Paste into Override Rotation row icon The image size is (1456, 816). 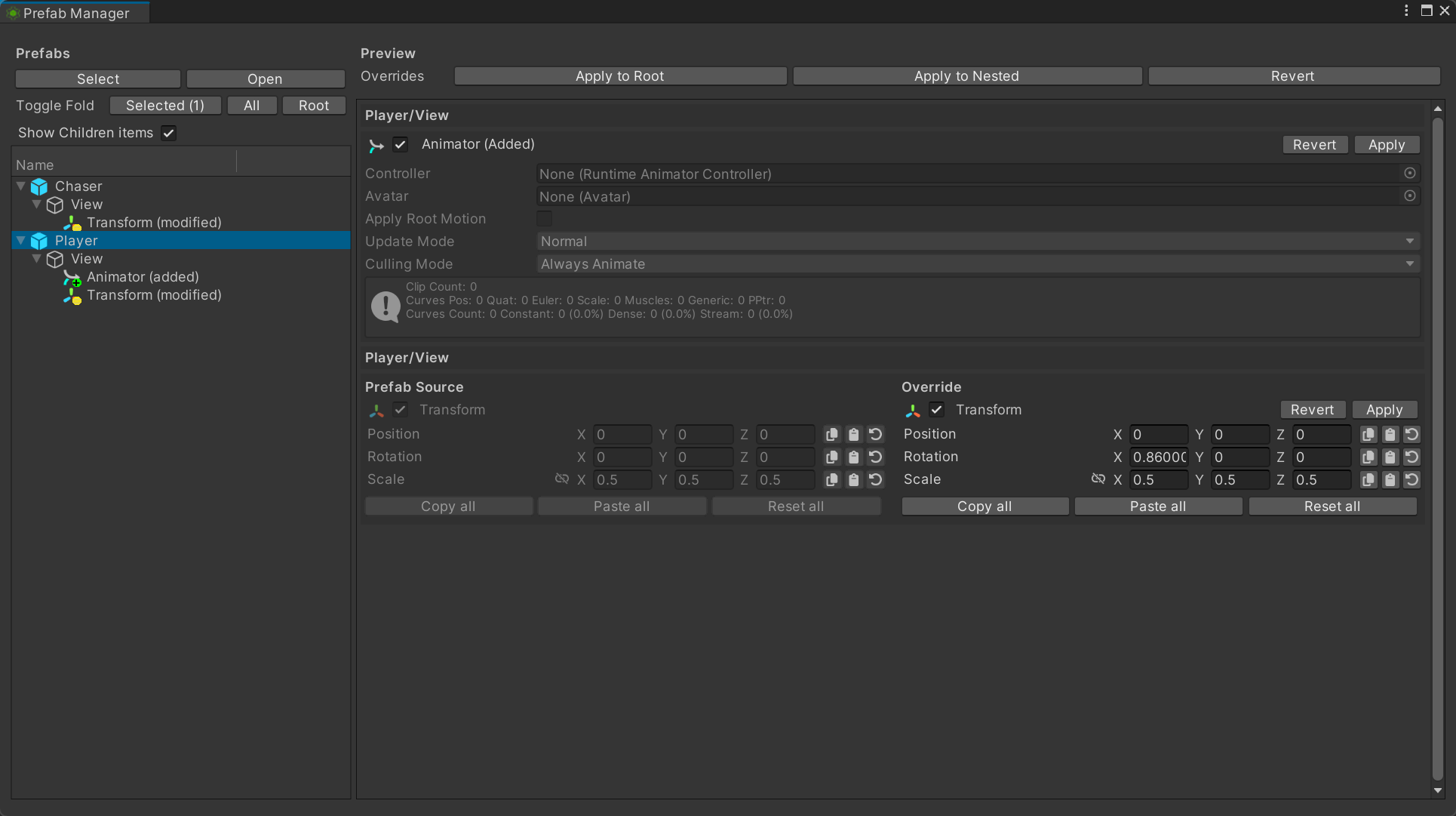(1390, 457)
